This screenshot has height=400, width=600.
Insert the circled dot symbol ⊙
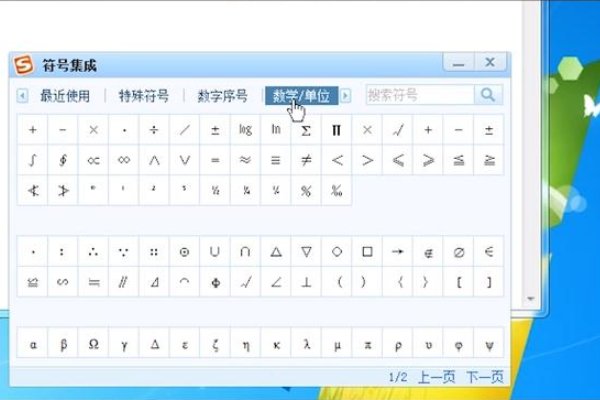(x=184, y=252)
